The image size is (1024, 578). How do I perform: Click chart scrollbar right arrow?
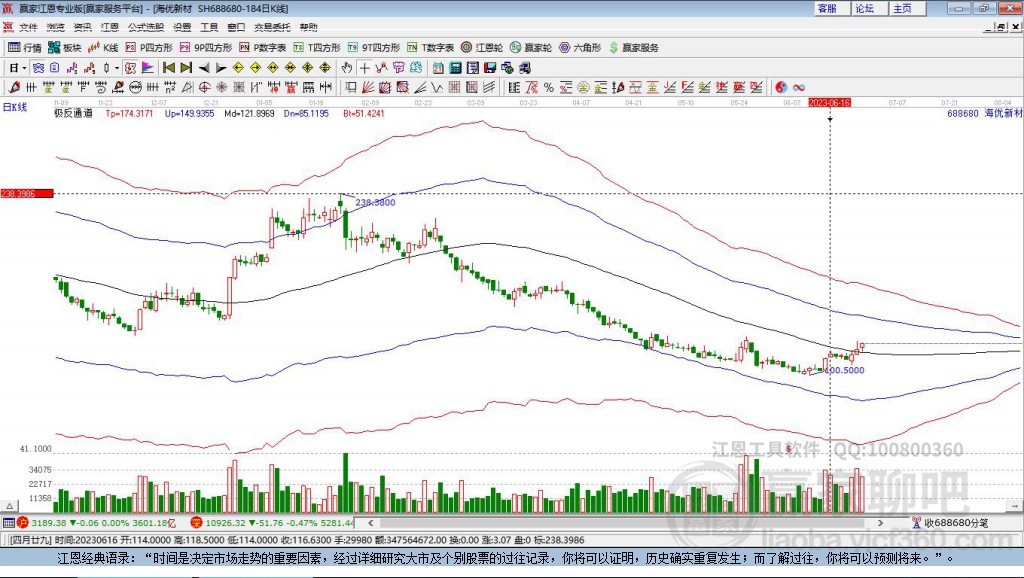(880, 522)
